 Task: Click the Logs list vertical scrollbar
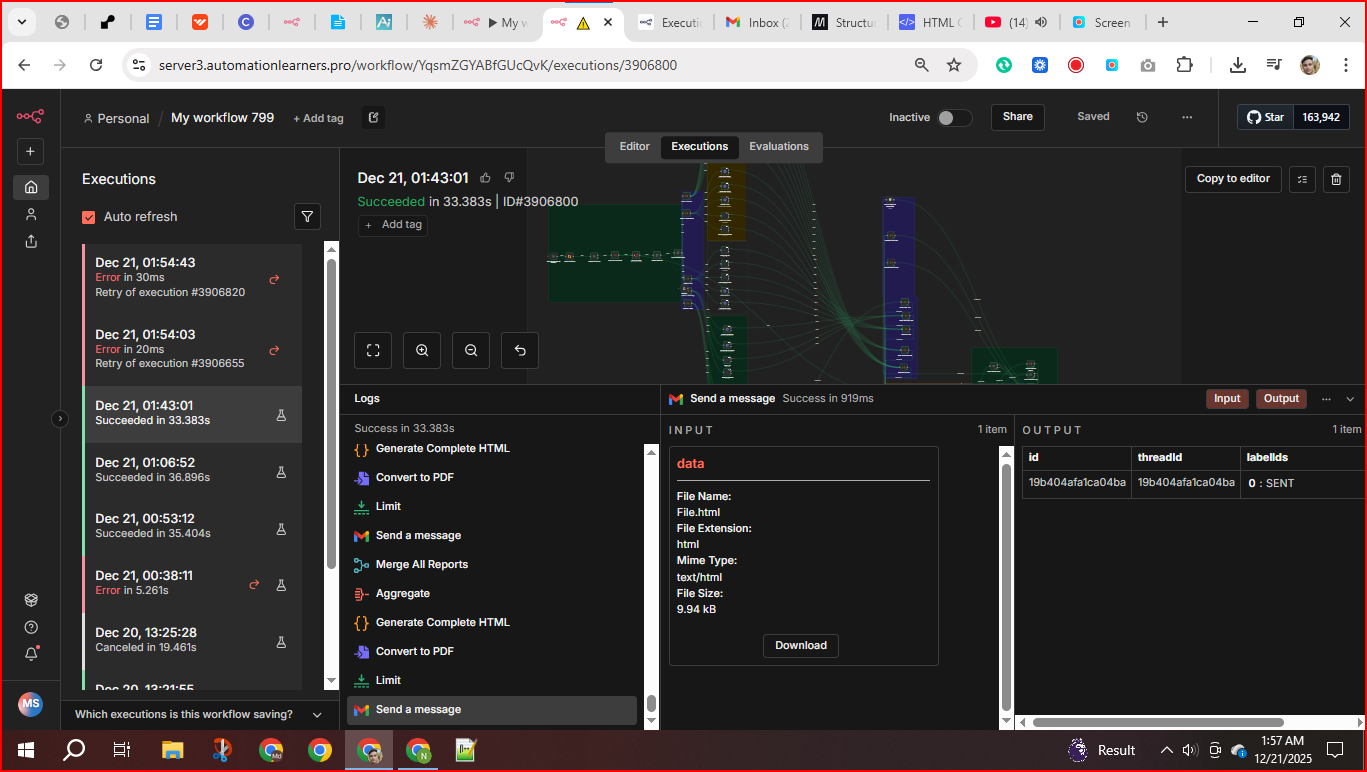pos(651,704)
